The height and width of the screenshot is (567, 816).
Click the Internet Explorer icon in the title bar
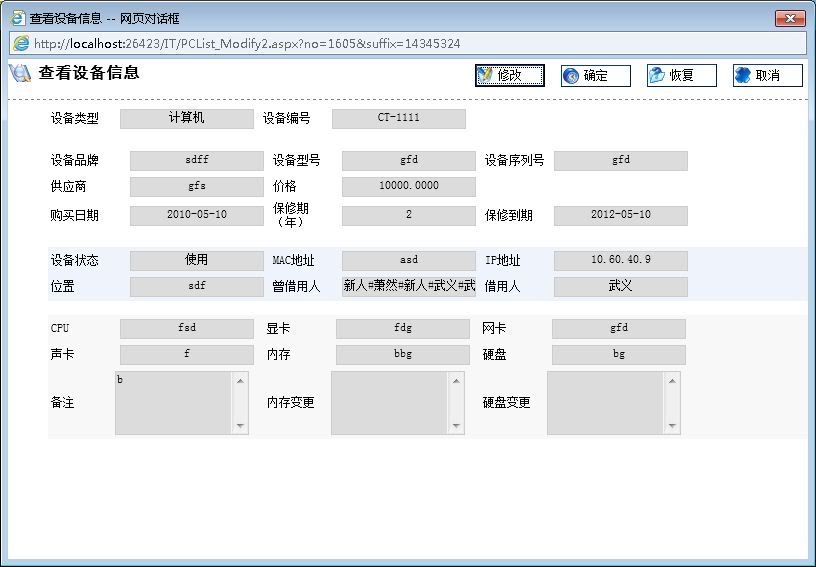pyautogui.click(x=17, y=18)
